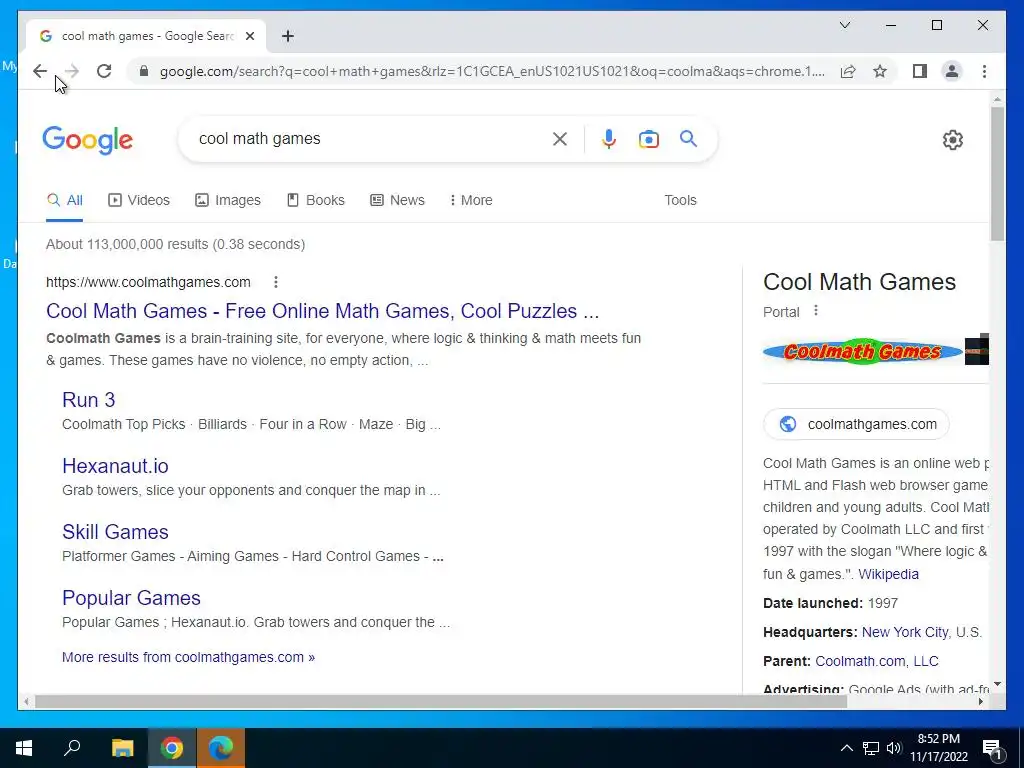Open File Explorer from the taskbar
The width and height of the screenshot is (1024, 768).
(x=122, y=748)
